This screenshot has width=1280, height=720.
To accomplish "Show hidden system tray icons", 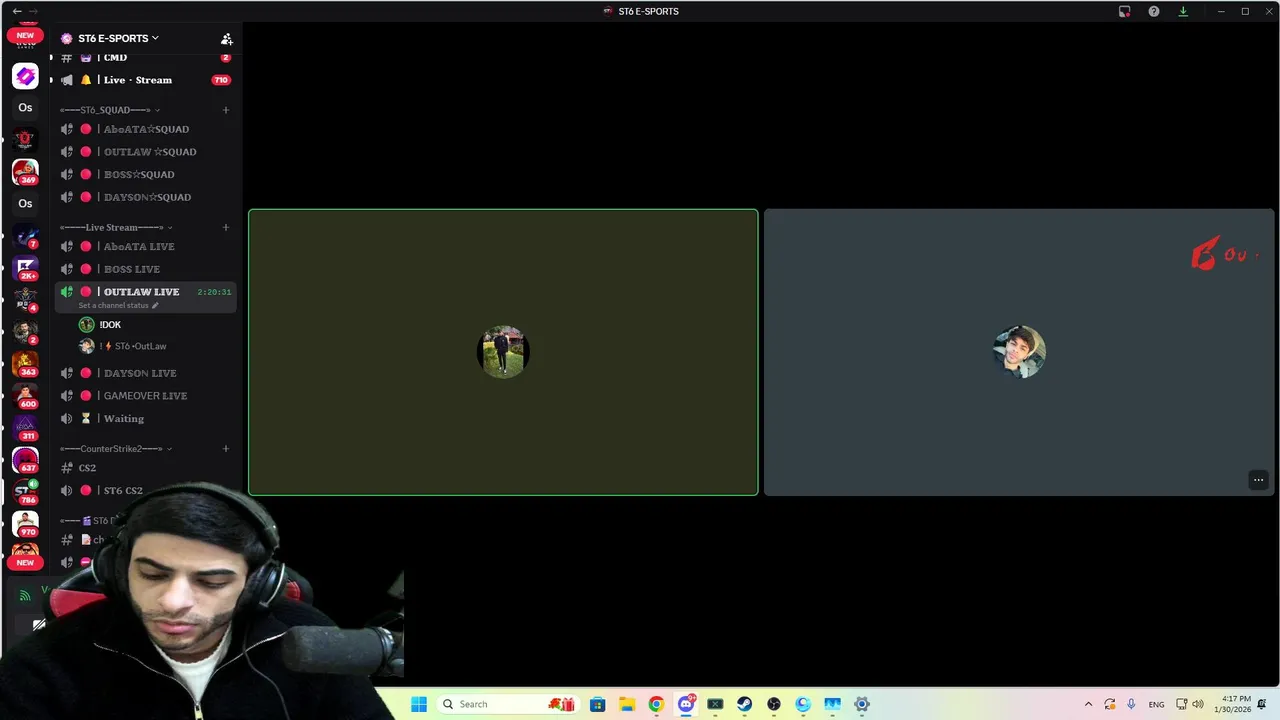I will [1089, 704].
